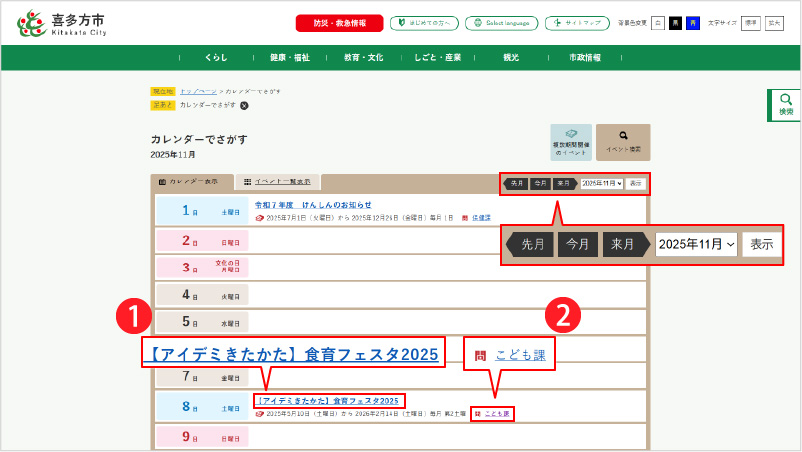Switch to the イベント一覧表示 tab
This screenshot has width=802, height=452.
278,182
